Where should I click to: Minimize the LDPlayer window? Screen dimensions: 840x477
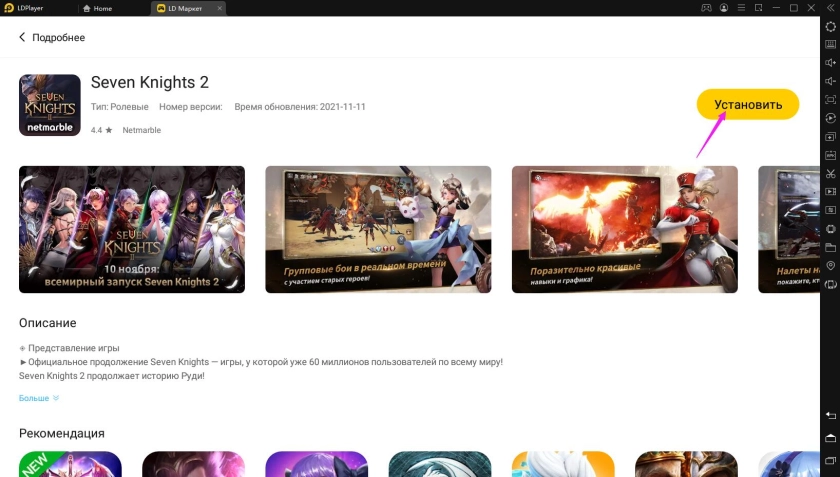coord(776,8)
